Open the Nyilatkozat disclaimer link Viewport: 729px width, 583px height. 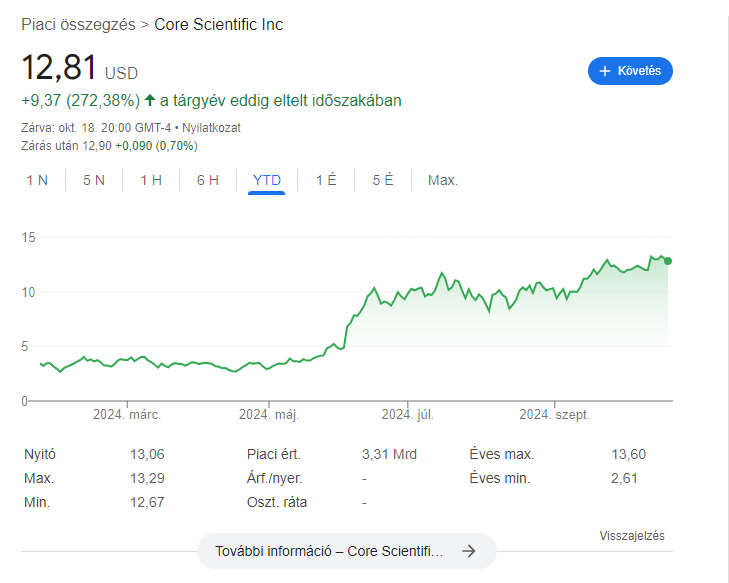pos(212,128)
